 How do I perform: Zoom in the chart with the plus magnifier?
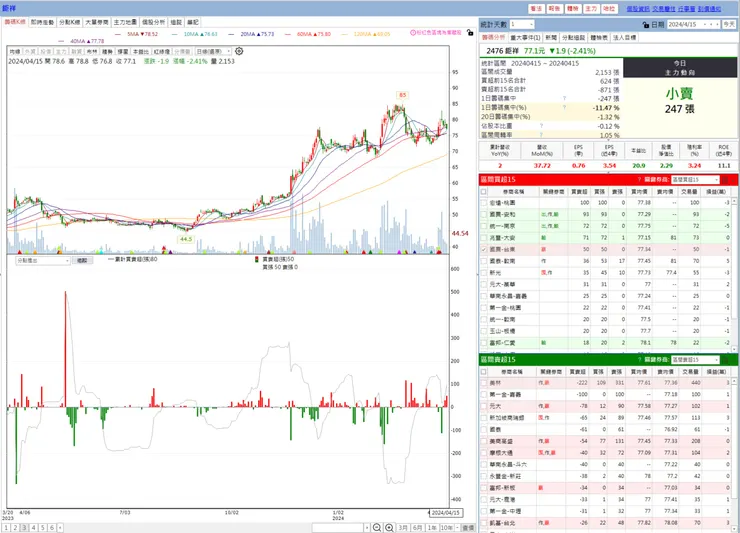coord(389,527)
